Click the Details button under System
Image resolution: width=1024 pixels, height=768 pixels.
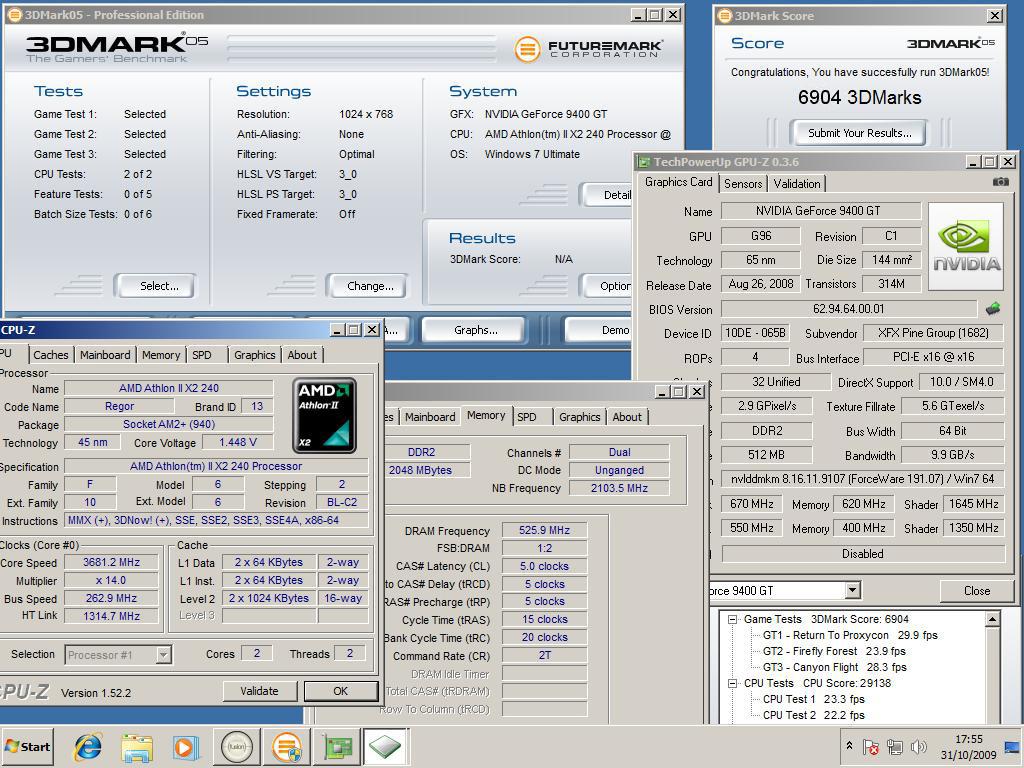606,195
